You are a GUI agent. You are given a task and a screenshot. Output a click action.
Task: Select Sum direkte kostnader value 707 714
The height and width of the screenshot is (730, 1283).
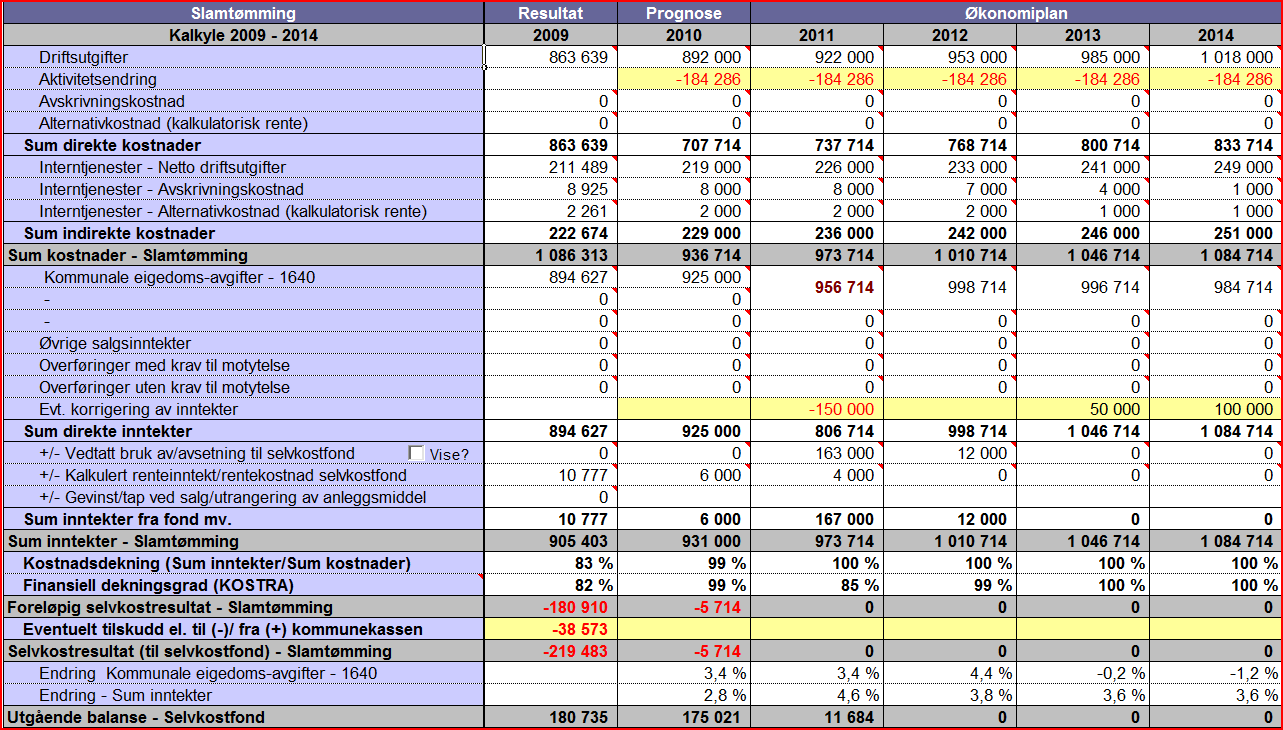[684, 145]
